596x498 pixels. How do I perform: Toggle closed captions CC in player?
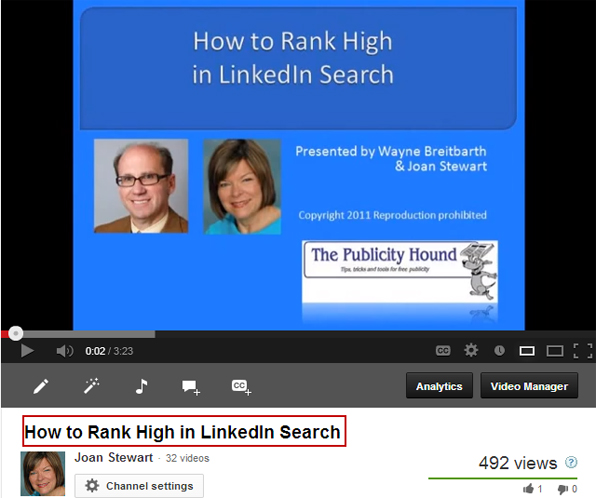pos(443,351)
